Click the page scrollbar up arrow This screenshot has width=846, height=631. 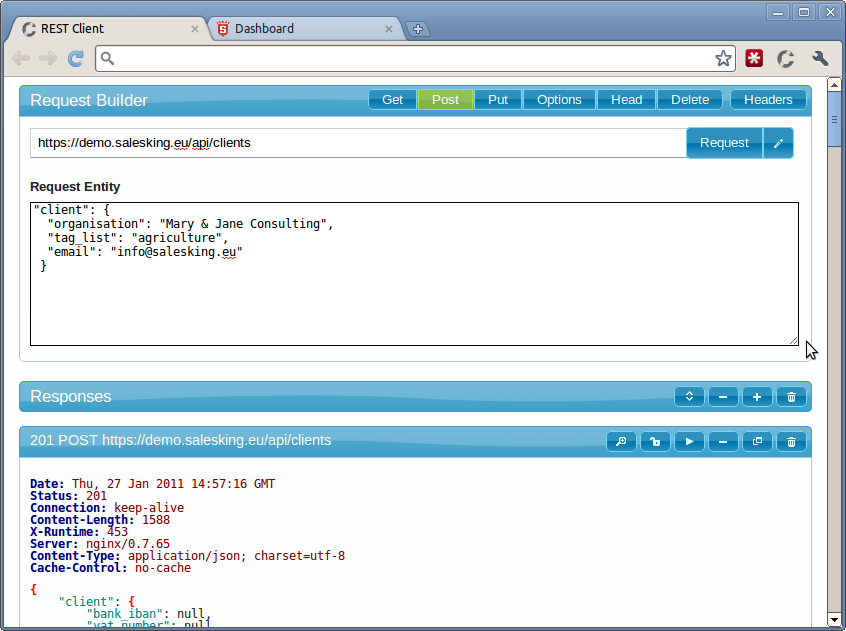pos(834,85)
